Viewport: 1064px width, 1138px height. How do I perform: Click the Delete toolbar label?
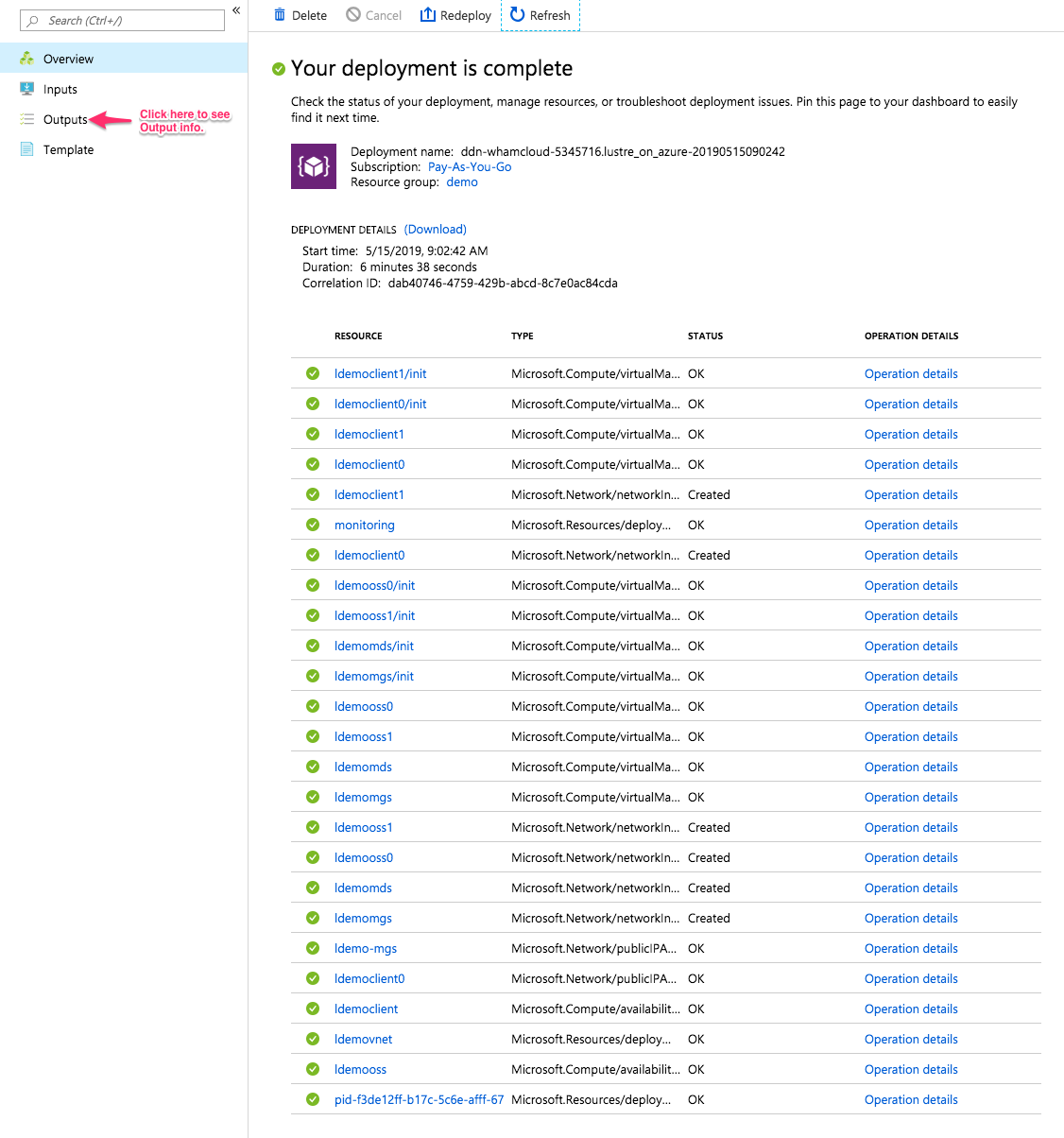click(309, 15)
